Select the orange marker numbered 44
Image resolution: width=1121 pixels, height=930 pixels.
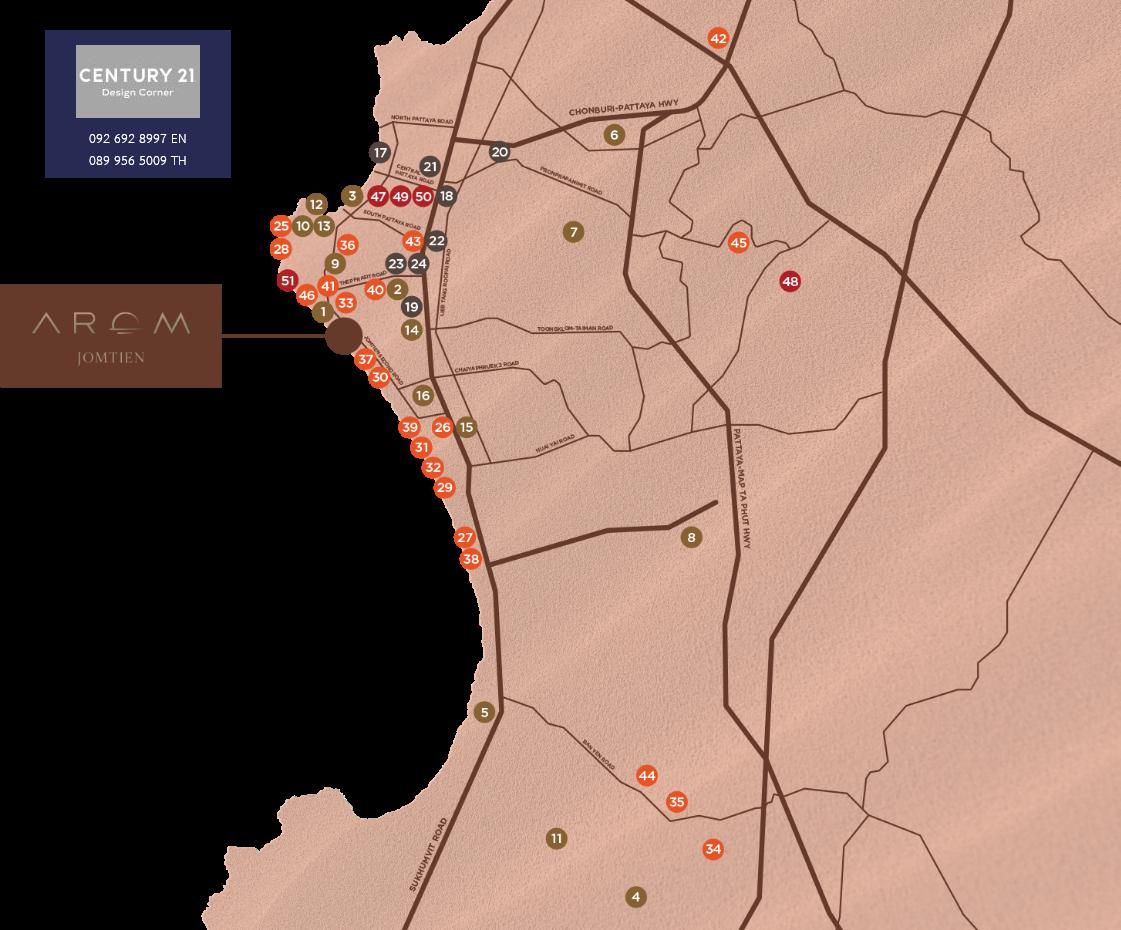point(647,776)
